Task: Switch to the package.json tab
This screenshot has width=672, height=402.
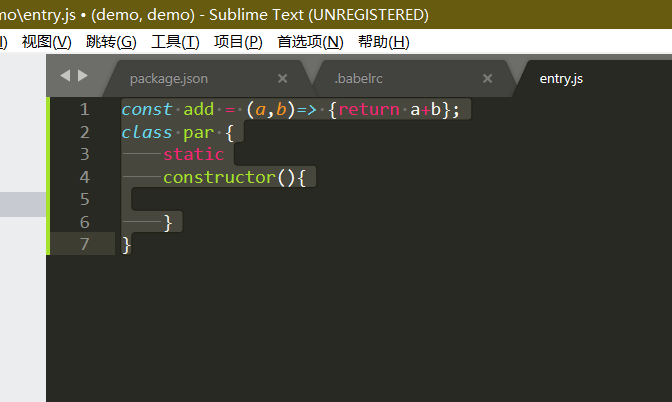Action: click(x=169, y=78)
